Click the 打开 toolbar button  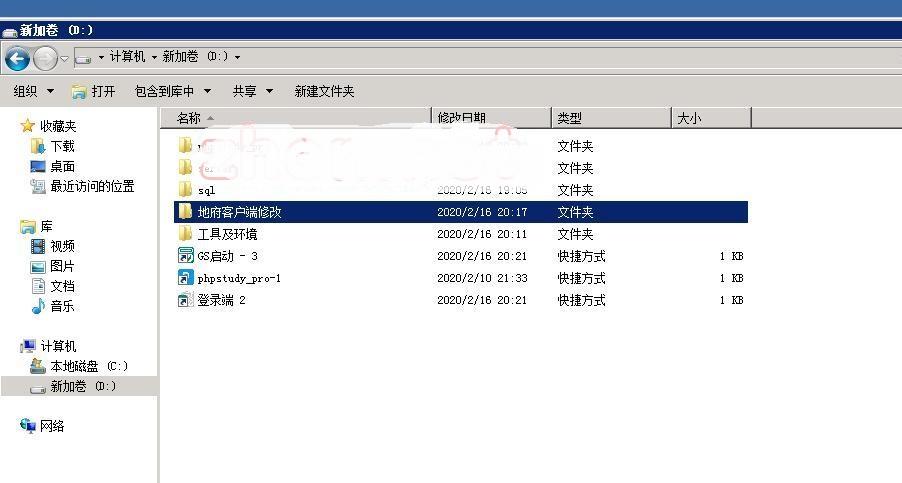pos(93,91)
